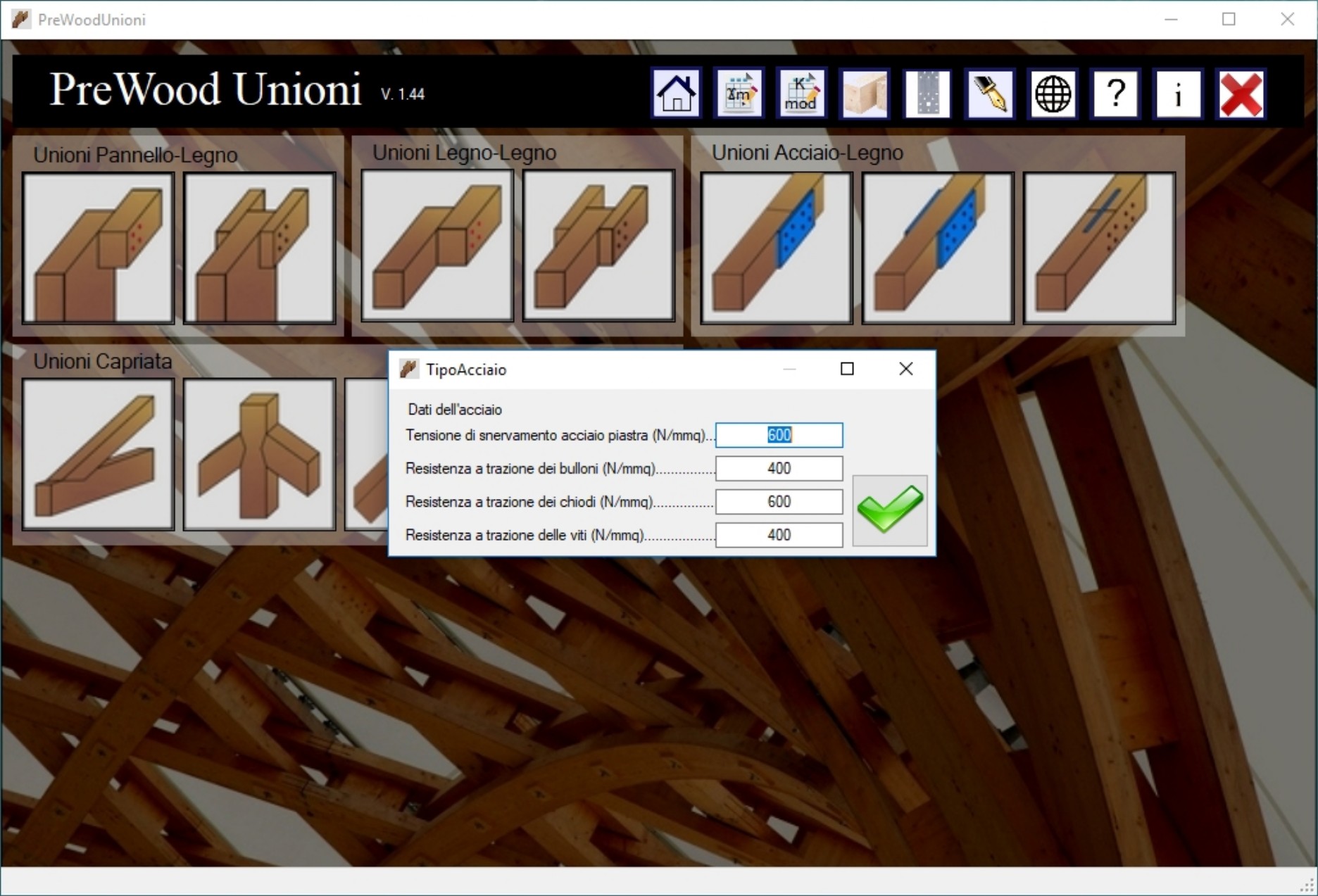
Task: Edit the nails tensile strength field (chiodi)
Action: [779, 502]
